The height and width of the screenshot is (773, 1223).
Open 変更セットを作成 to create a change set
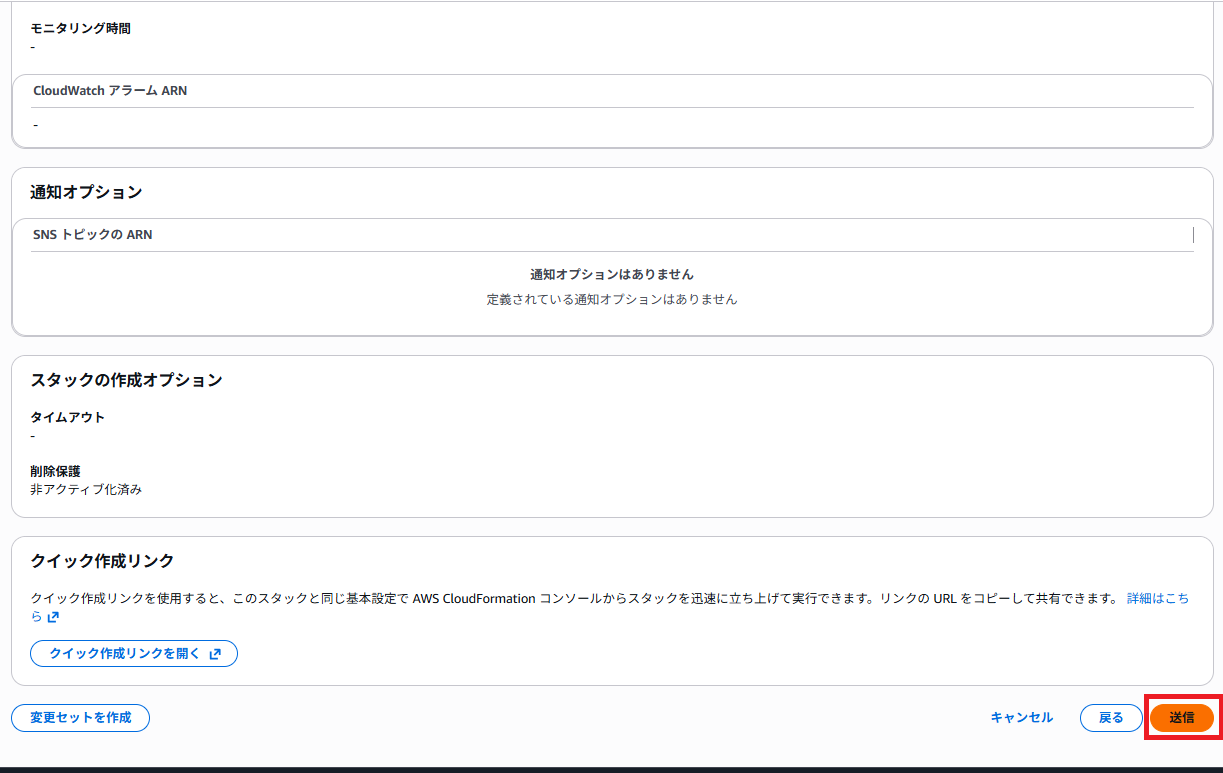(80, 717)
